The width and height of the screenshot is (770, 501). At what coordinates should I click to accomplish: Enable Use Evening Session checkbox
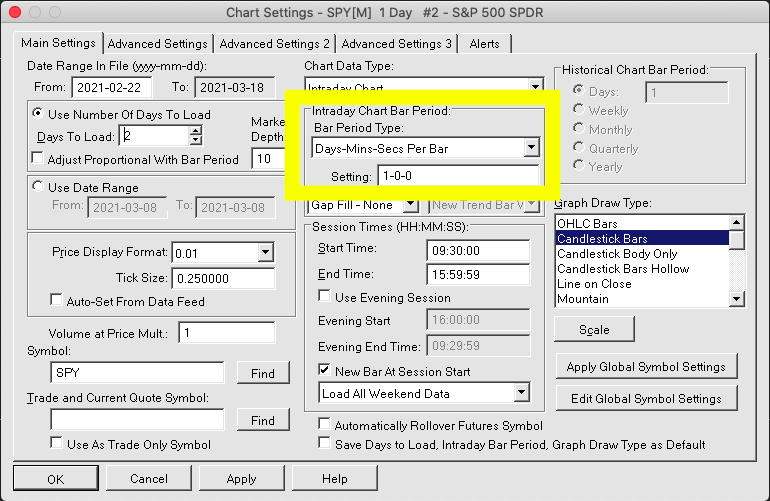324,296
